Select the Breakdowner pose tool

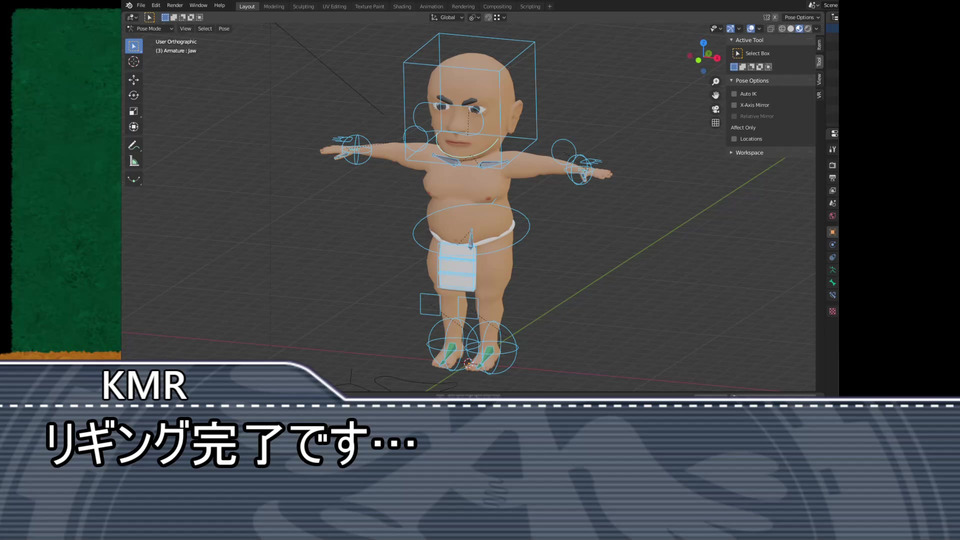(x=133, y=179)
